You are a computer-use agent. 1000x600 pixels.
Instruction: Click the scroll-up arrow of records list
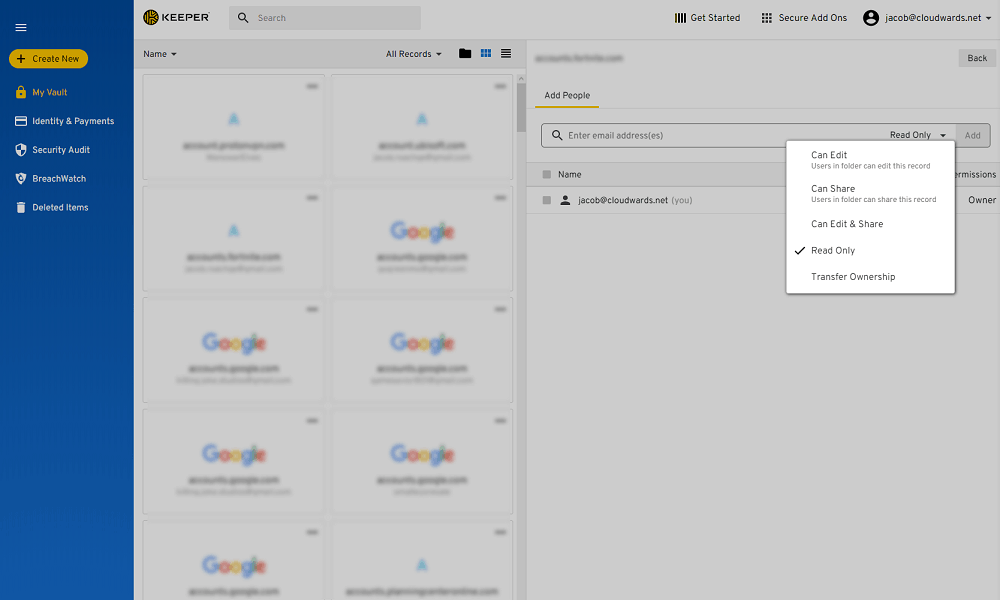click(x=521, y=78)
